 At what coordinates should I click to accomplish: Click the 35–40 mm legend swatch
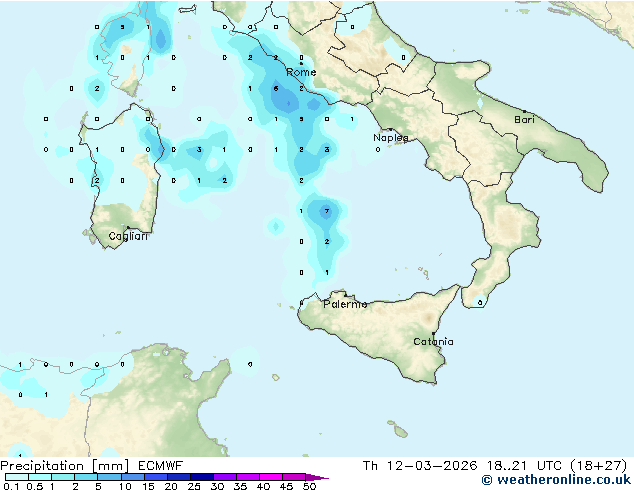tap(247, 477)
